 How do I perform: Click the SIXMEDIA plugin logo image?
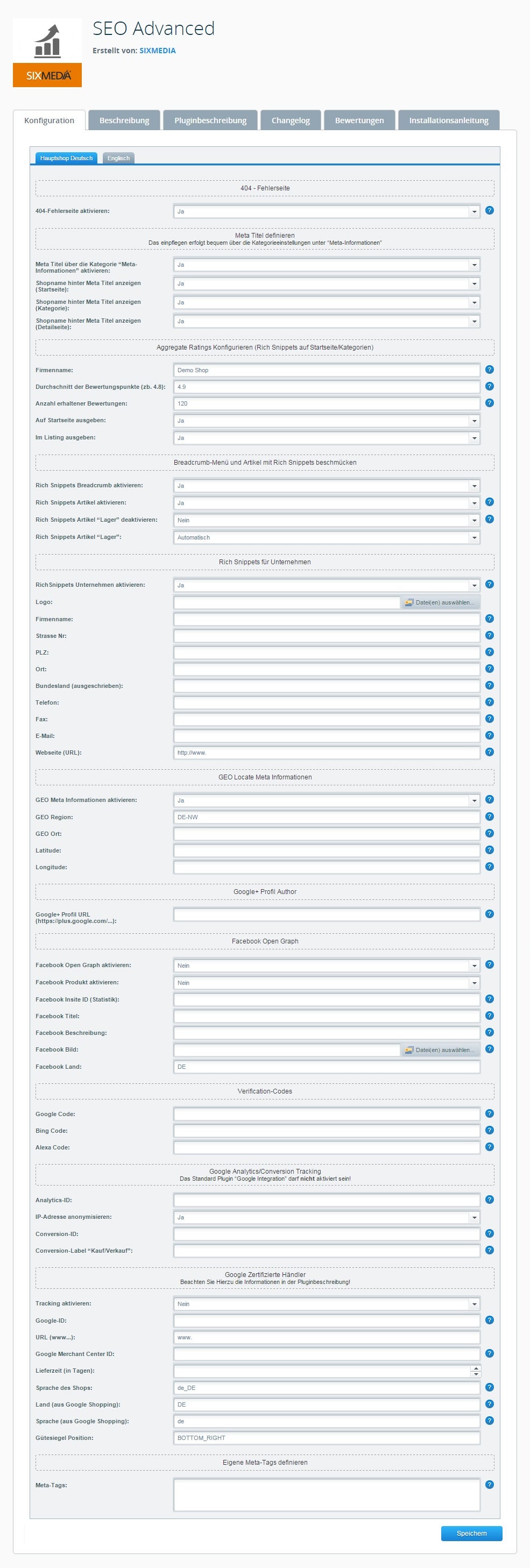47,53
